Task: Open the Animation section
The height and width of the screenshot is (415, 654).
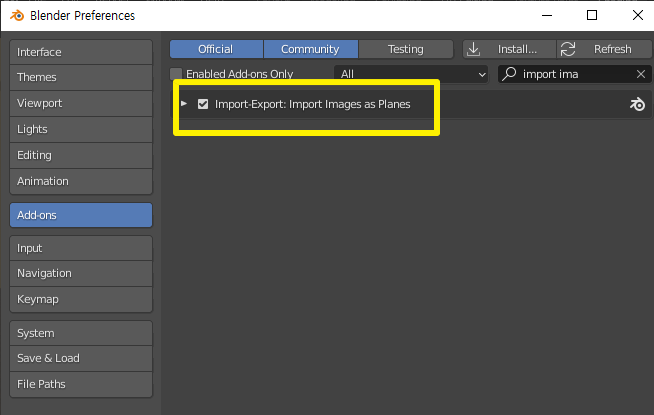Action: pyautogui.click(x=81, y=181)
